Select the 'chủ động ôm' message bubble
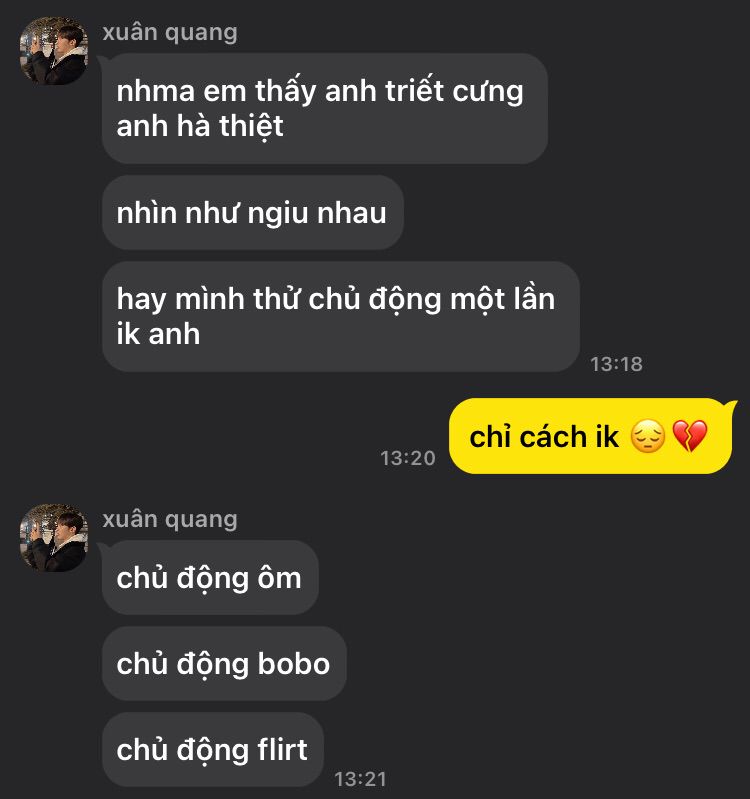 210,577
